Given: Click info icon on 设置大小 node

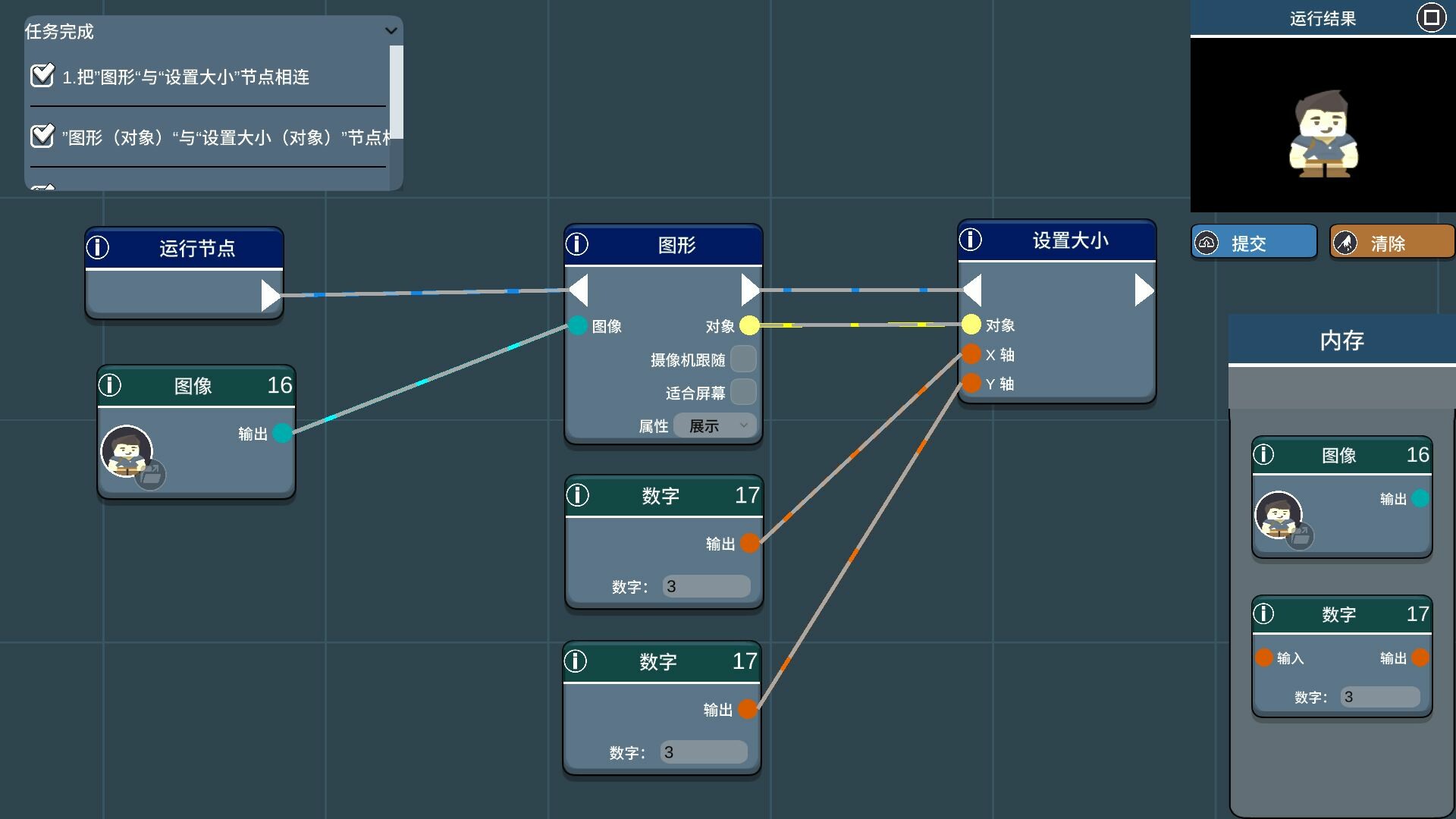Looking at the screenshot, I should pos(971,240).
